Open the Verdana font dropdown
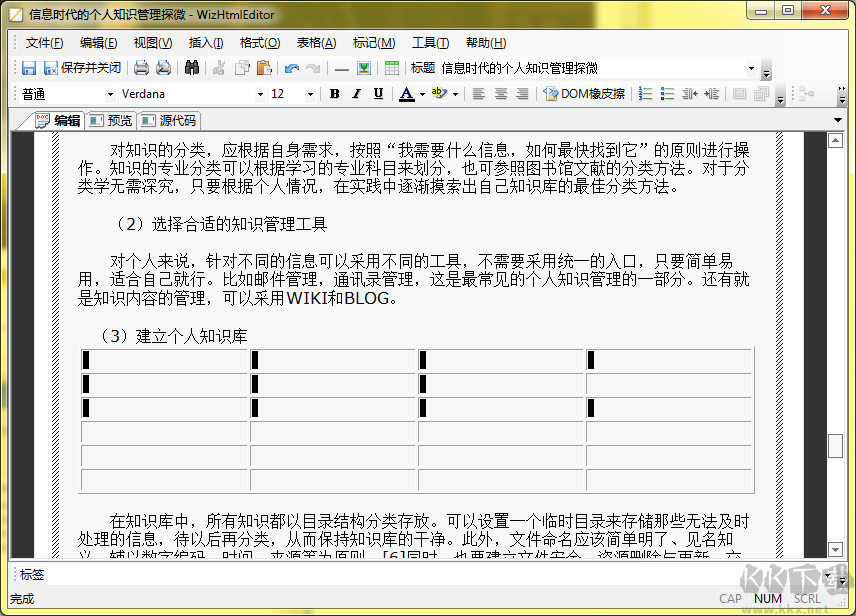Screen dimensions: 856x616 (x=260, y=94)
